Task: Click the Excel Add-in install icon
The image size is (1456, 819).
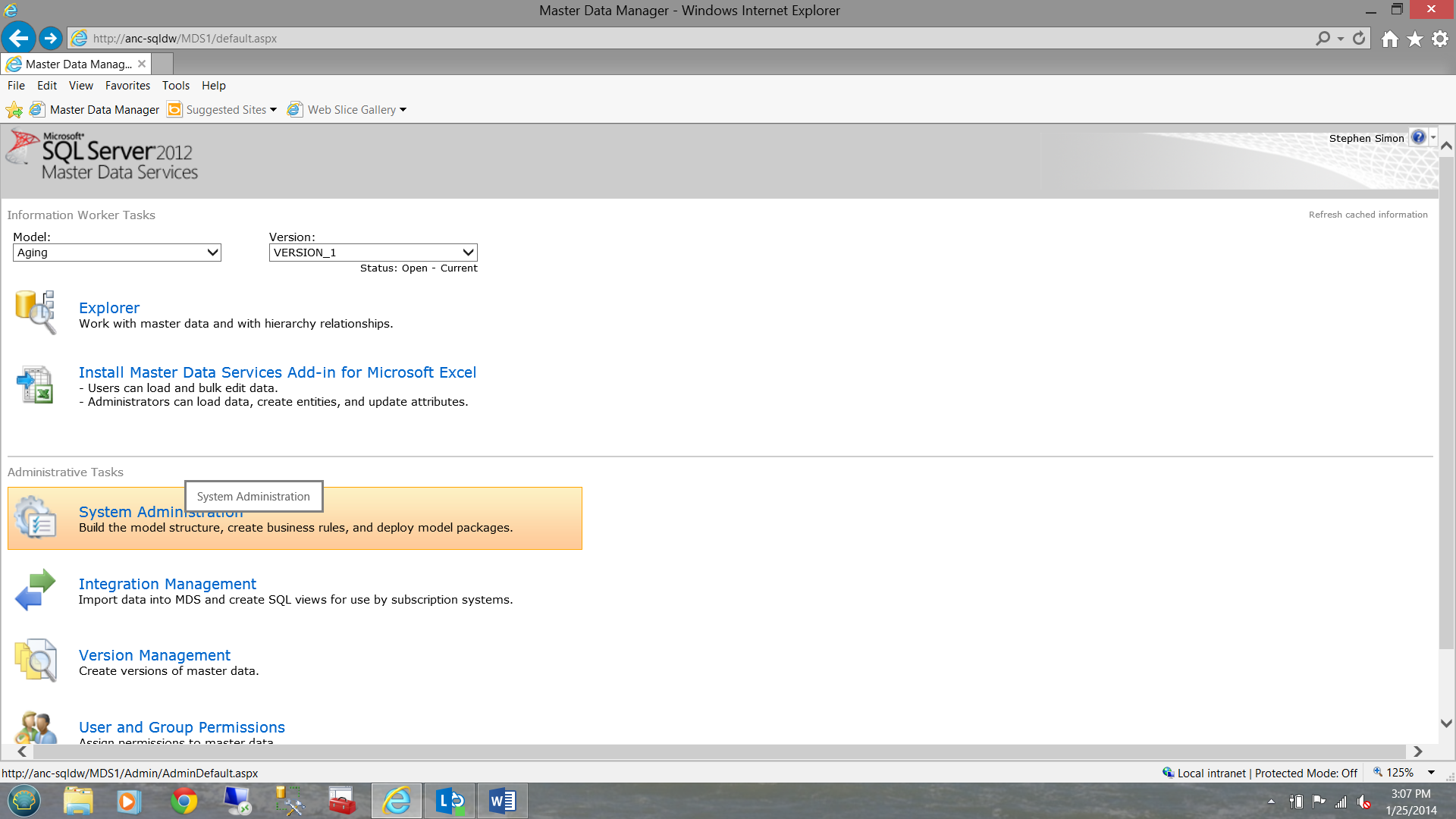Action: point(35,384)
